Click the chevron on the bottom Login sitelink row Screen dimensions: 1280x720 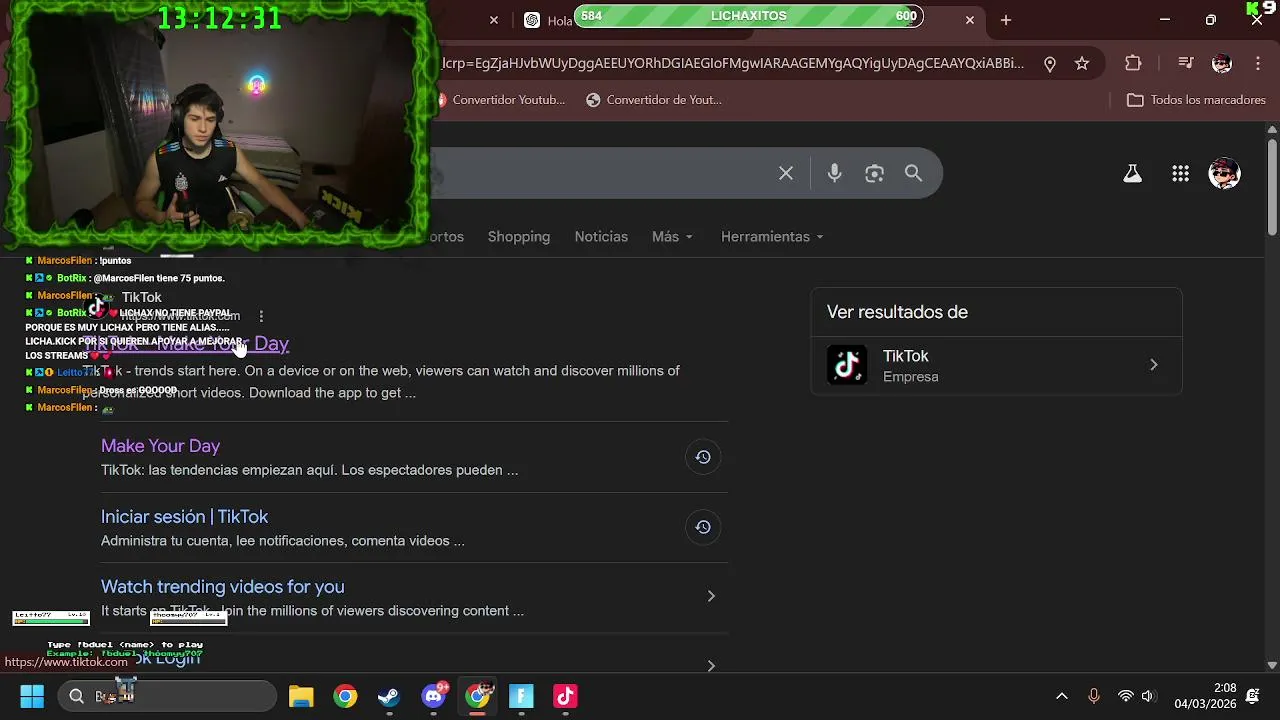tap(711, 665)
